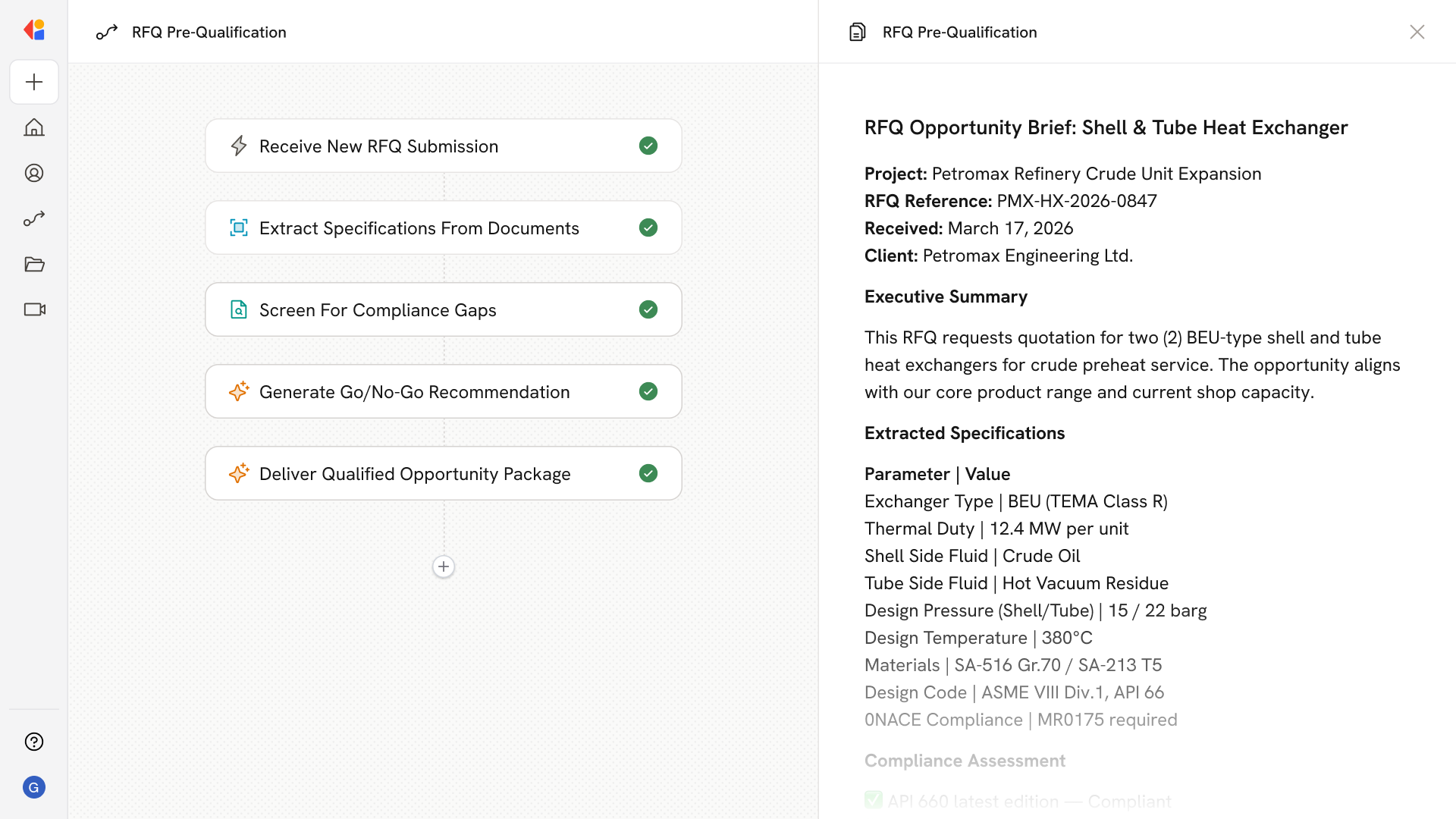Viewport: 1456px width, 819px height.
Task: Open the profile/contacts sidebar icon
Action: pyautogui.click(x=34, y=173)
